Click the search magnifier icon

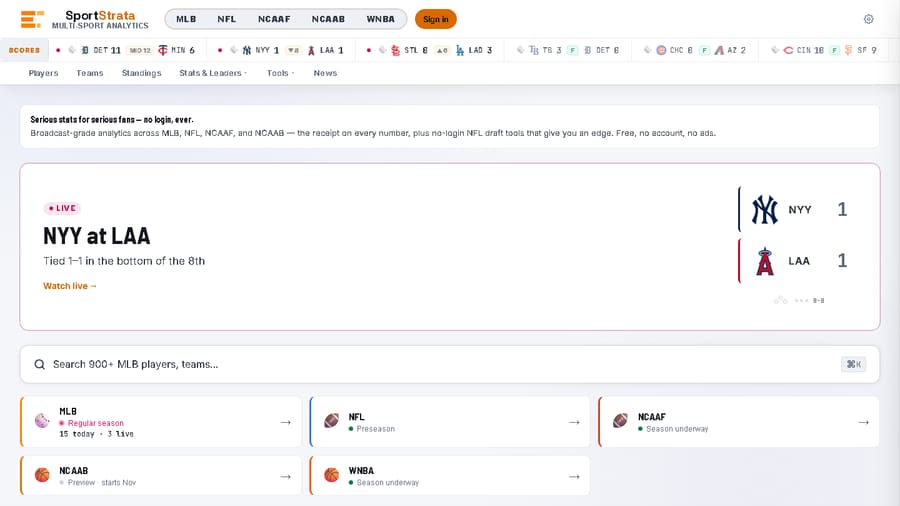(39, 364)
